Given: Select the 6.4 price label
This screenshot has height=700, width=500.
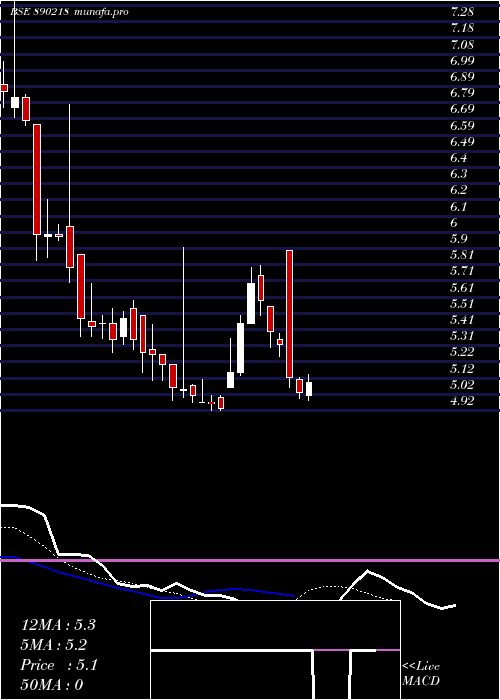Looking at the screenshot, I should pyautogui.click(x=459, y=158).
